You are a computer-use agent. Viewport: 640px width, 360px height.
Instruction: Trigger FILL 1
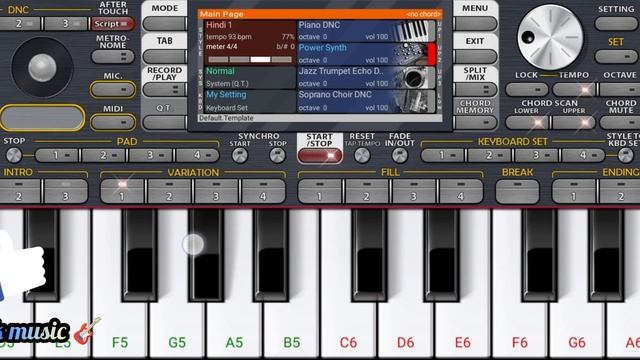tap(320, 191)
